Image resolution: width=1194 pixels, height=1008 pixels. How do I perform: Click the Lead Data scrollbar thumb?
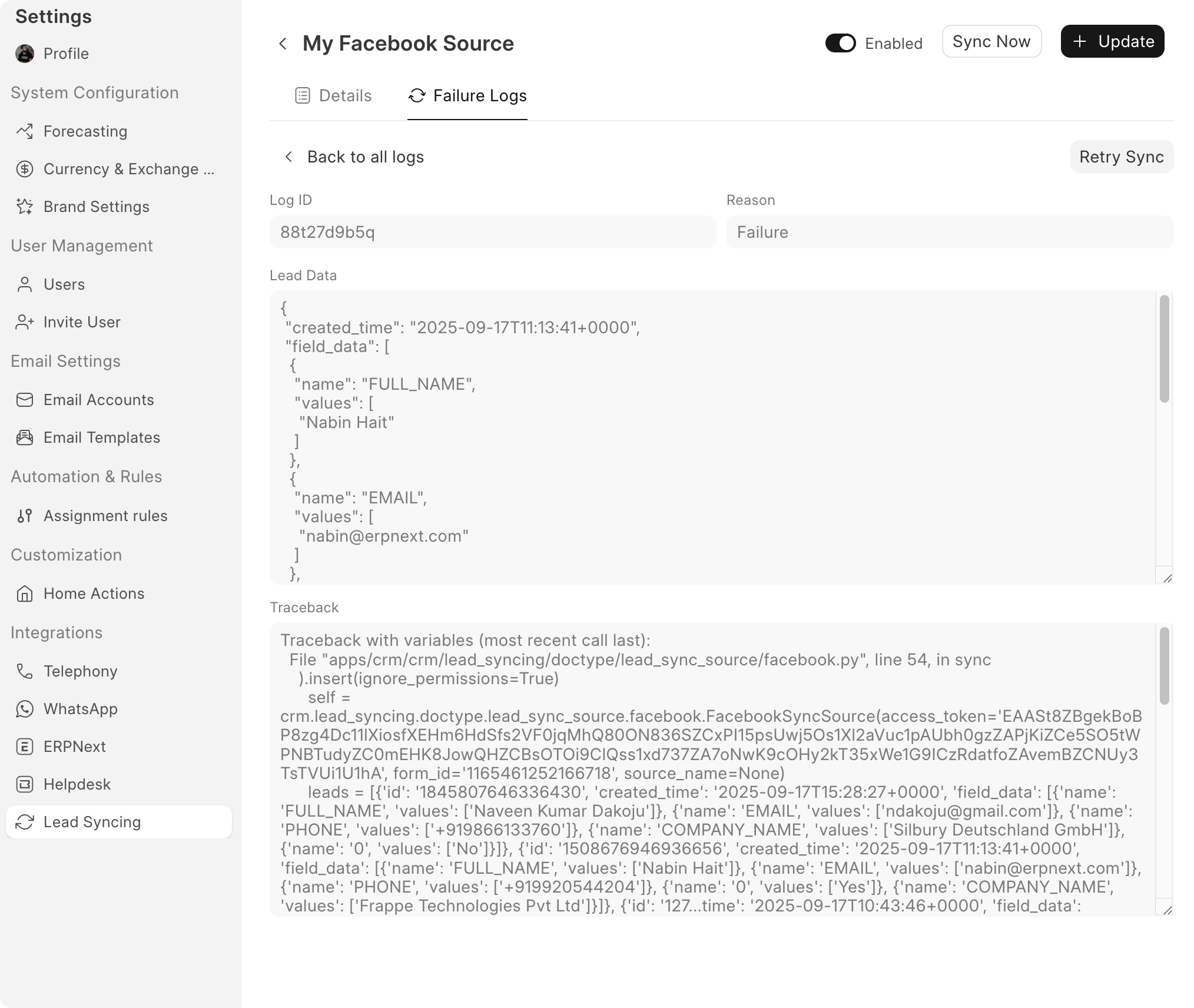[1164, 349]
